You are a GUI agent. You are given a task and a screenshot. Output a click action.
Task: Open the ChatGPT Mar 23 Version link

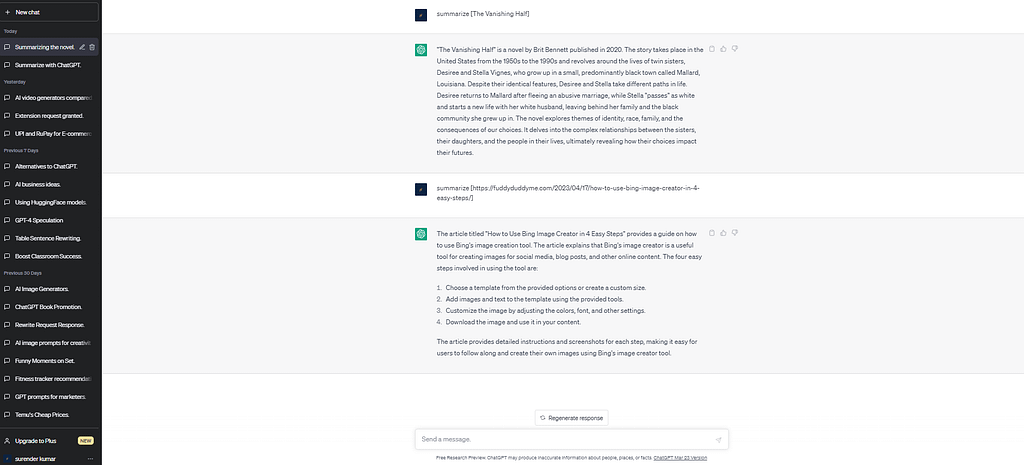[x=680, y=457]
